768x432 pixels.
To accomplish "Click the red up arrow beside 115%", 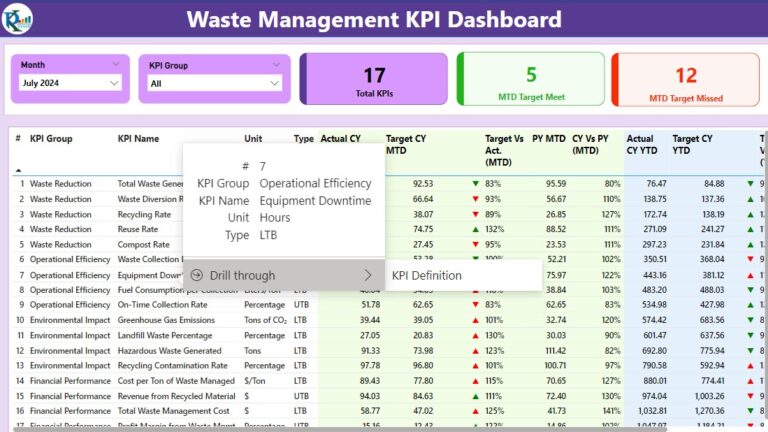I will (475, 381).
